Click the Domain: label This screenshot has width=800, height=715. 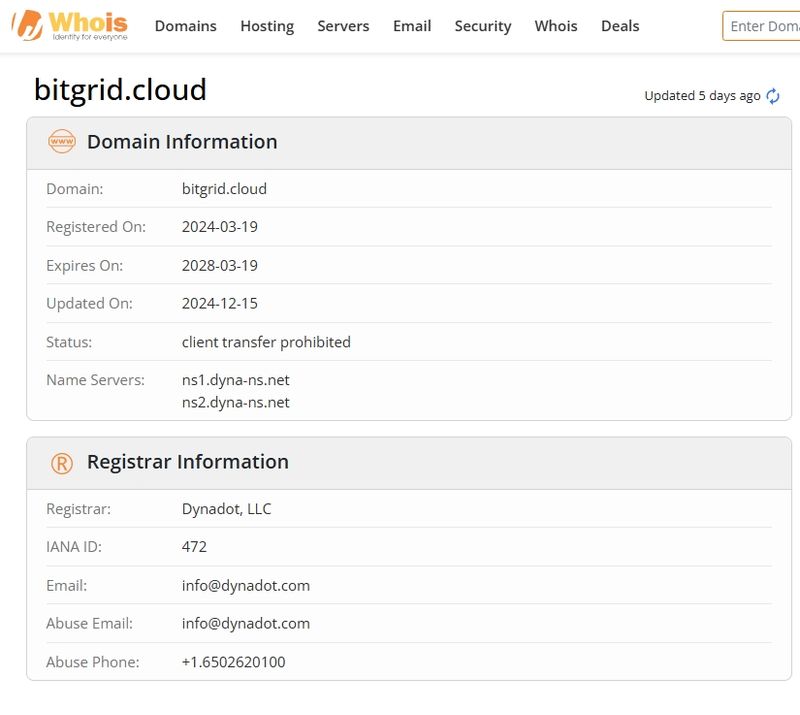coord(74,189)
